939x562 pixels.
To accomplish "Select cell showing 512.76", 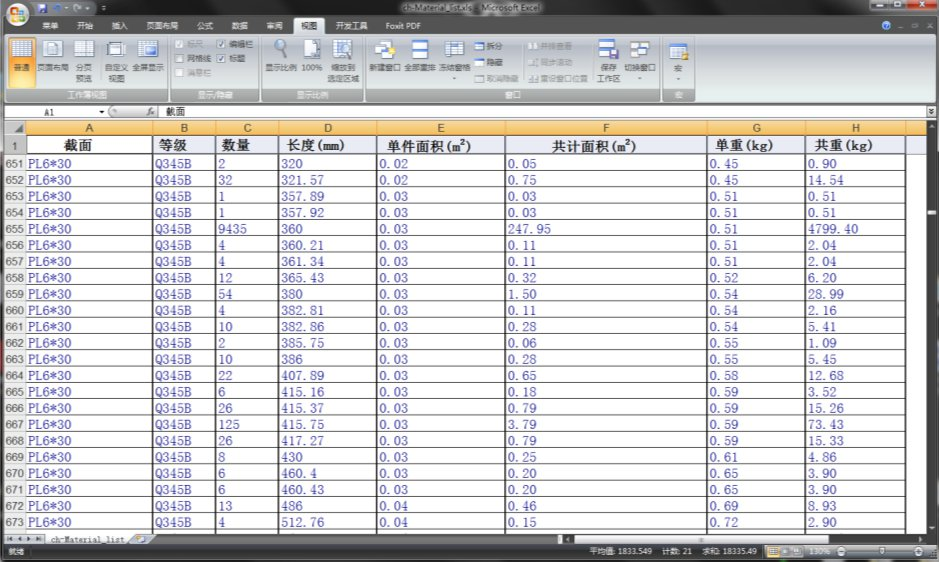I will coord(328,522).
